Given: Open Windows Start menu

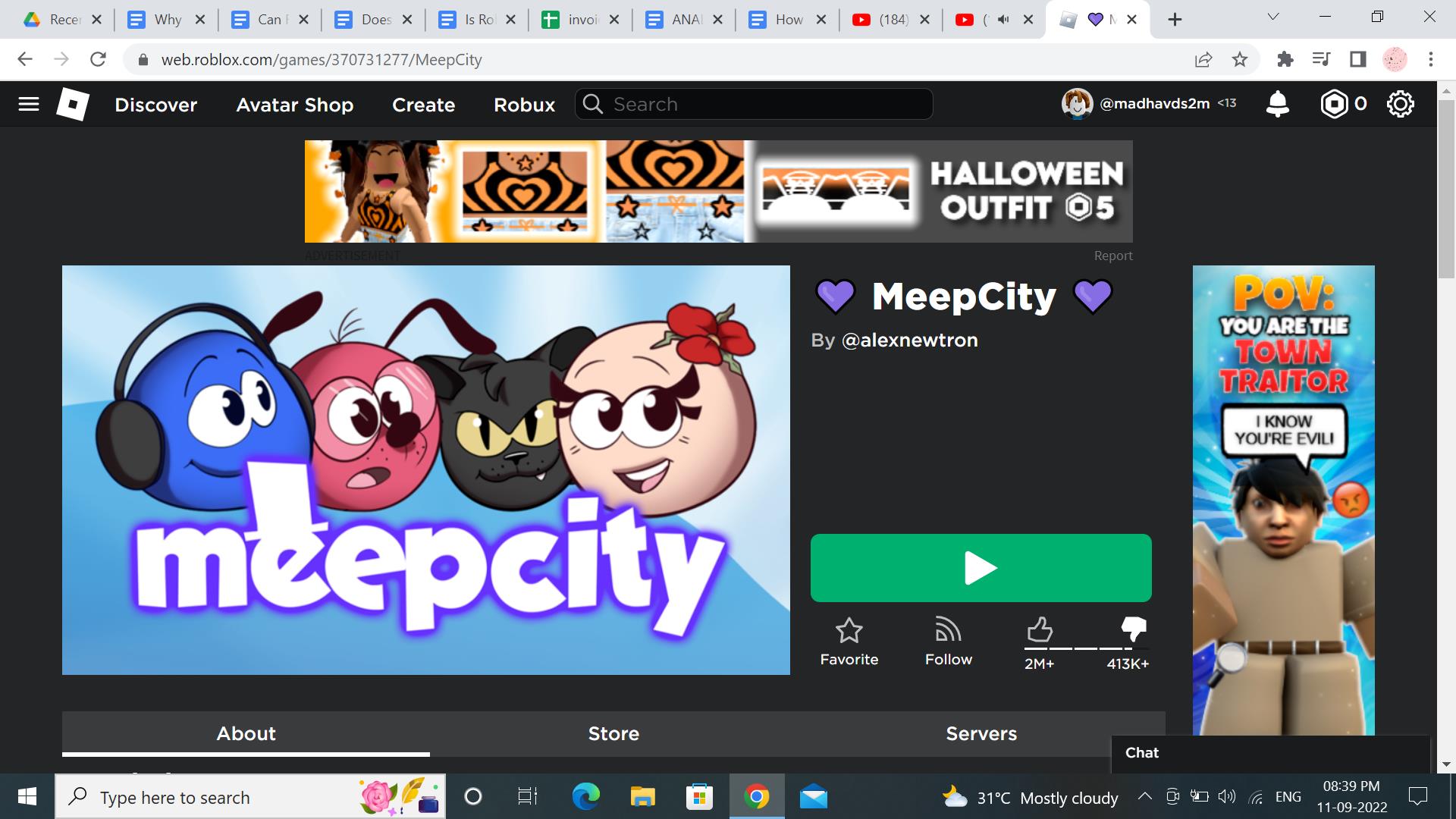Looking at the screenshot, I should (27, 796).
